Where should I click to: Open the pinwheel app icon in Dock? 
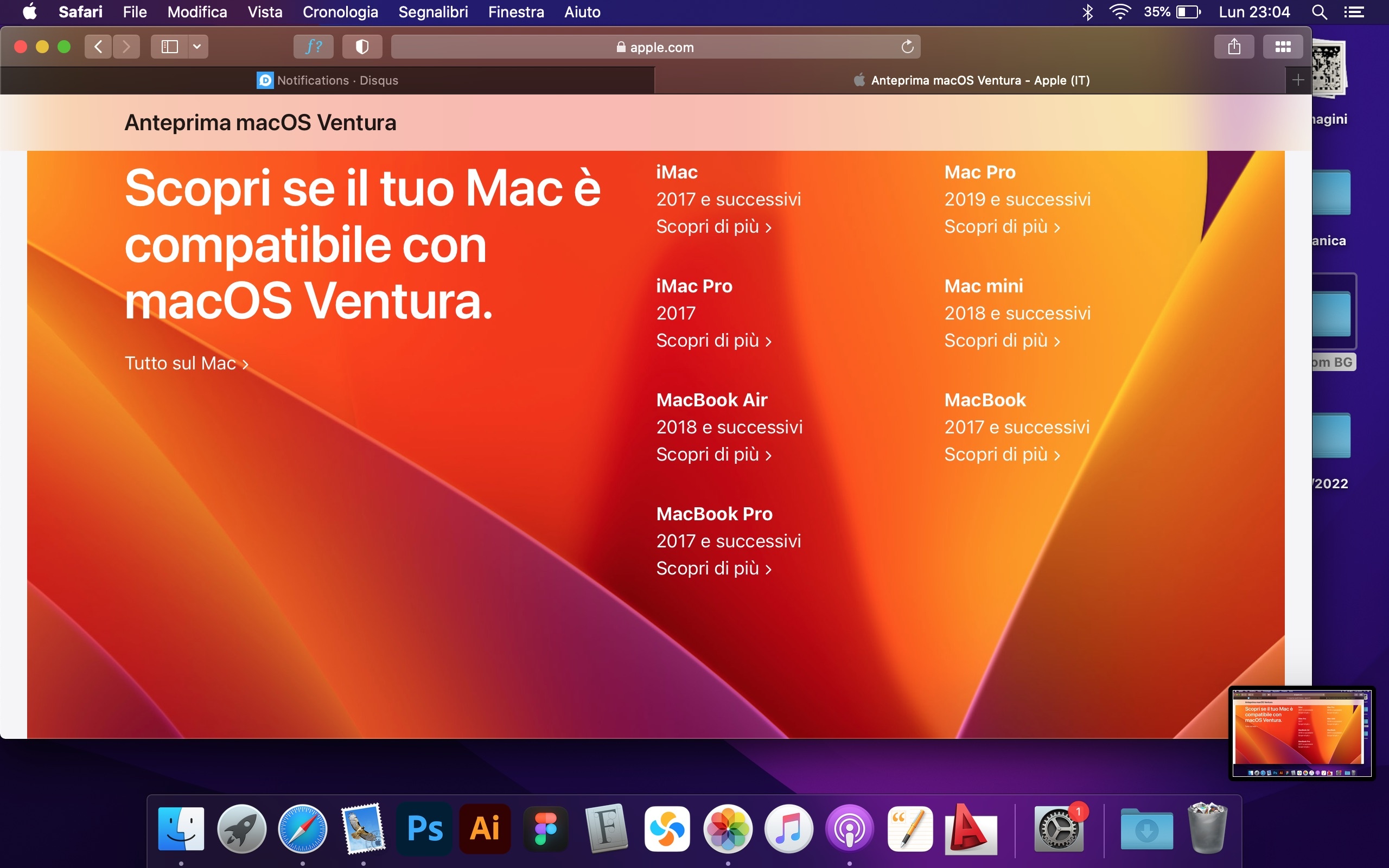click(667, 829)
